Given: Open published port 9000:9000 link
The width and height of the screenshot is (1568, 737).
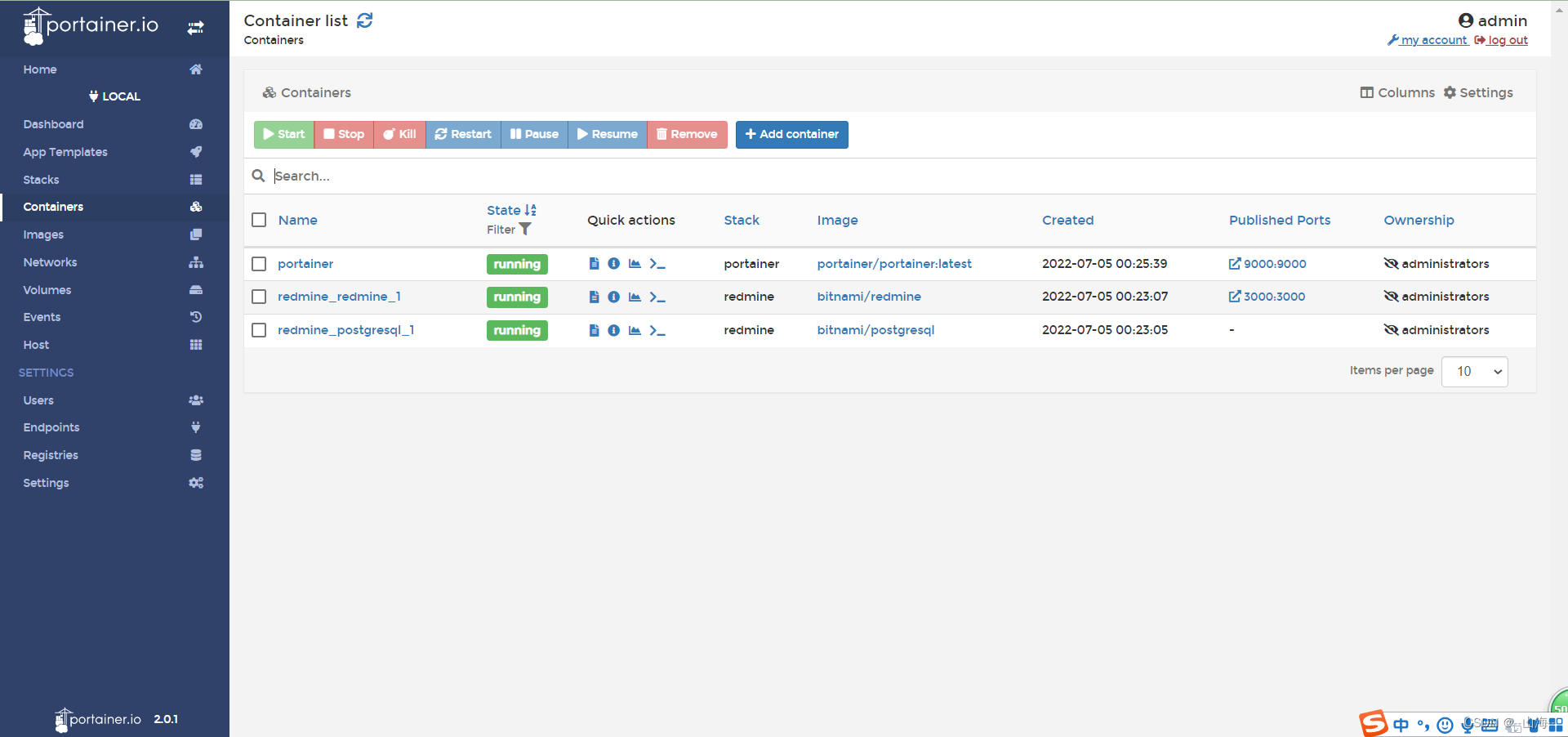Looking at the screenshot, I should click(x=1267, y=264).
